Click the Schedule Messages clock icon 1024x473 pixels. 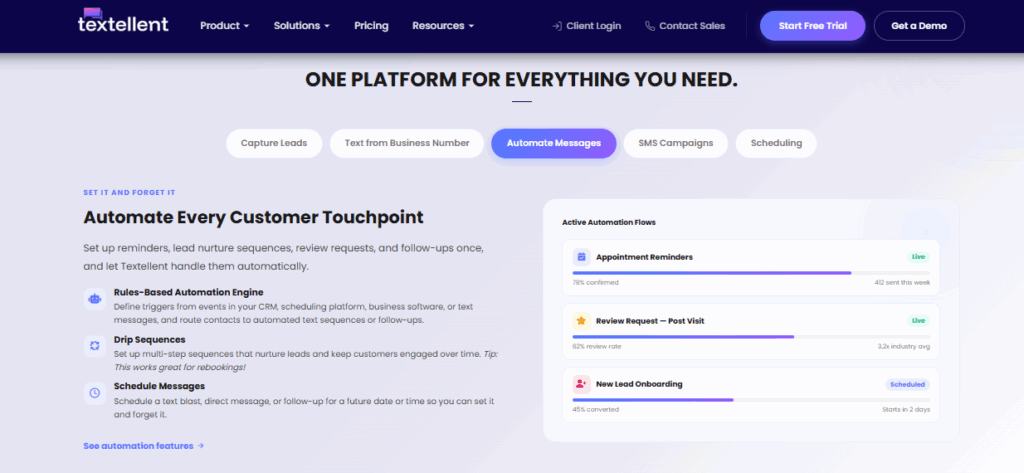pos(94,392)
